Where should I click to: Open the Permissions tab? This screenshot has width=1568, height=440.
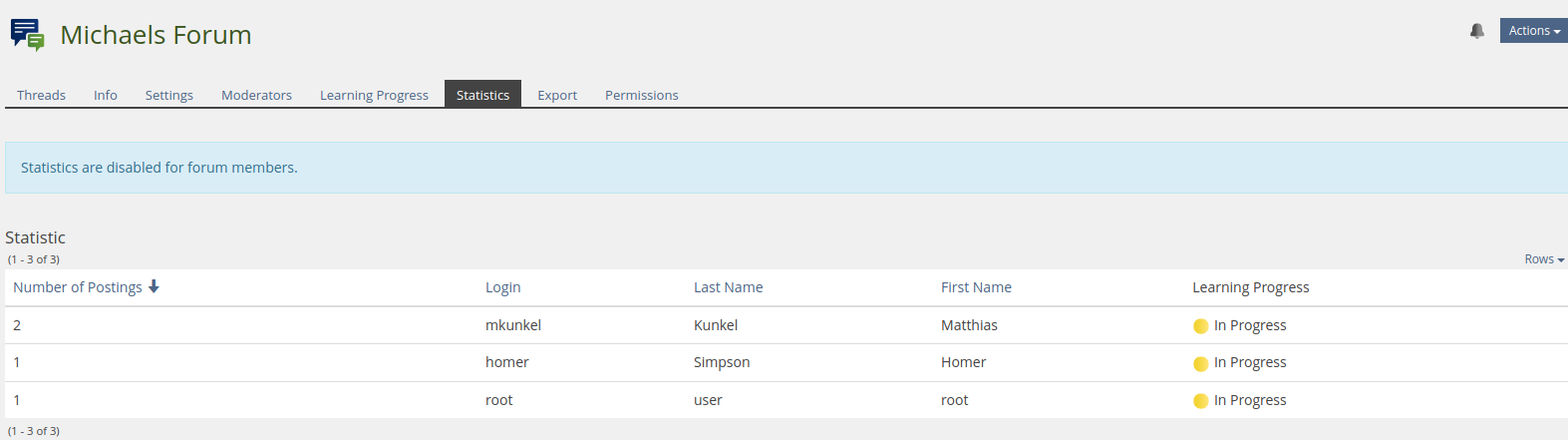click(x=641, y=95)
